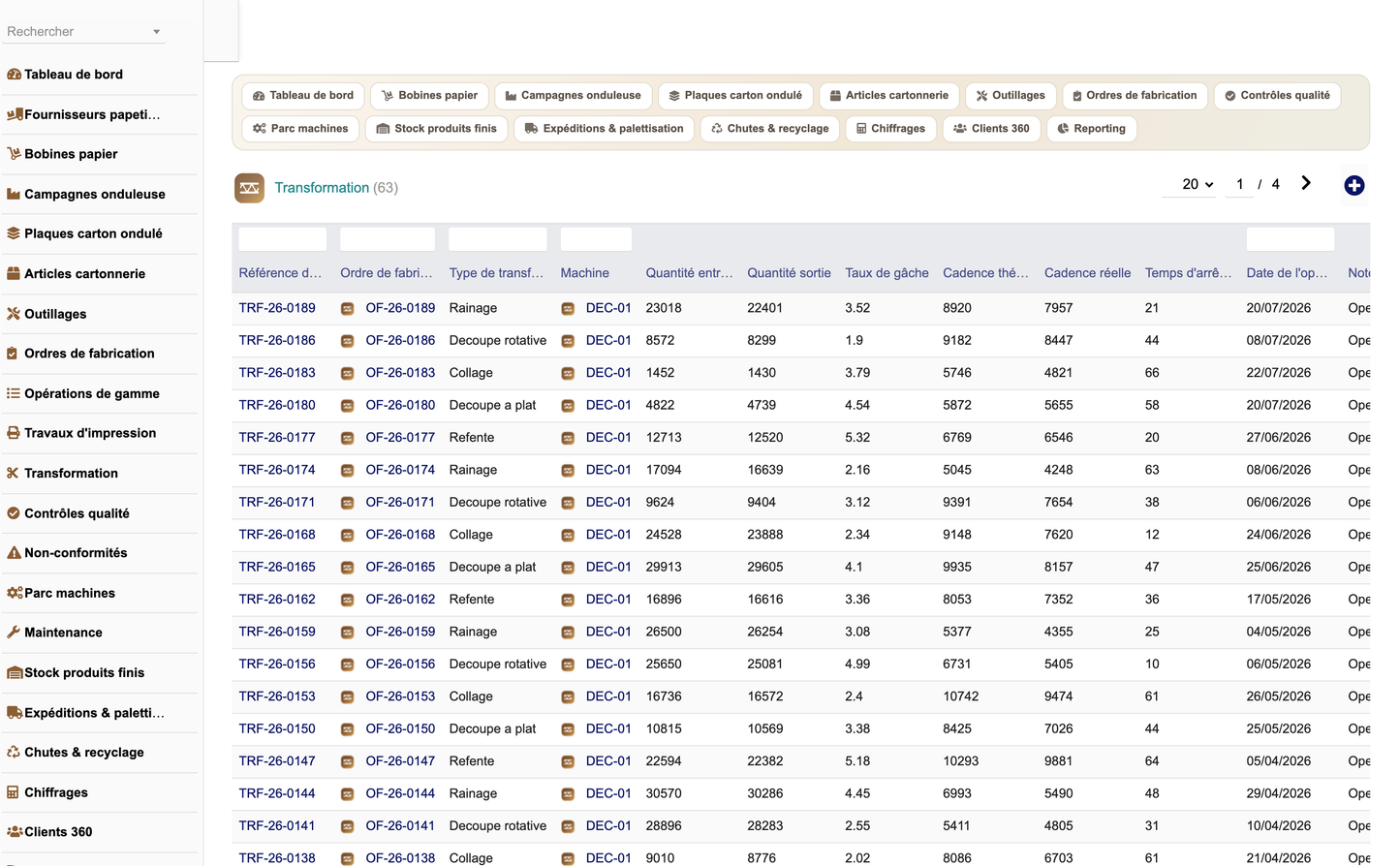Click Clients 360 people icon in sidebar
This screenshot has width=1400, height=866.
point(14,832)
